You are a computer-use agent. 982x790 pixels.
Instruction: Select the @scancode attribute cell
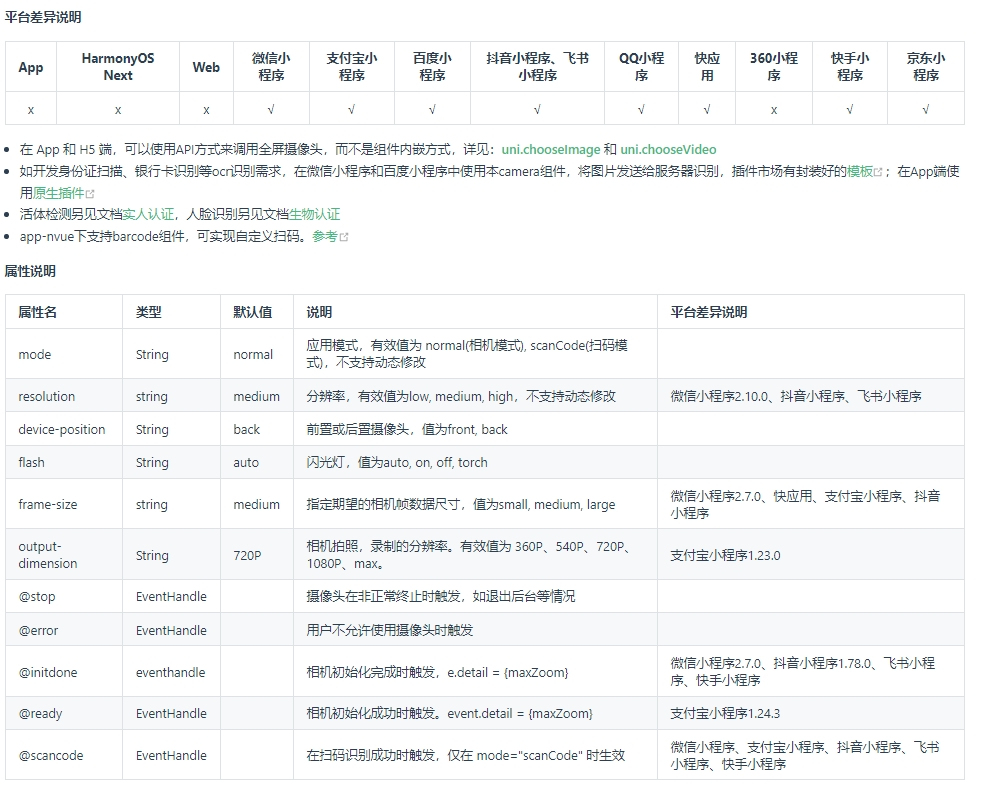[x=51, y=755]
